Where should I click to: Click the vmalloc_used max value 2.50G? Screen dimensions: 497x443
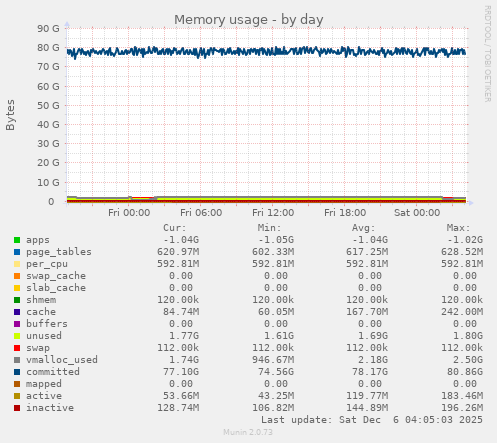coord(468,360)
